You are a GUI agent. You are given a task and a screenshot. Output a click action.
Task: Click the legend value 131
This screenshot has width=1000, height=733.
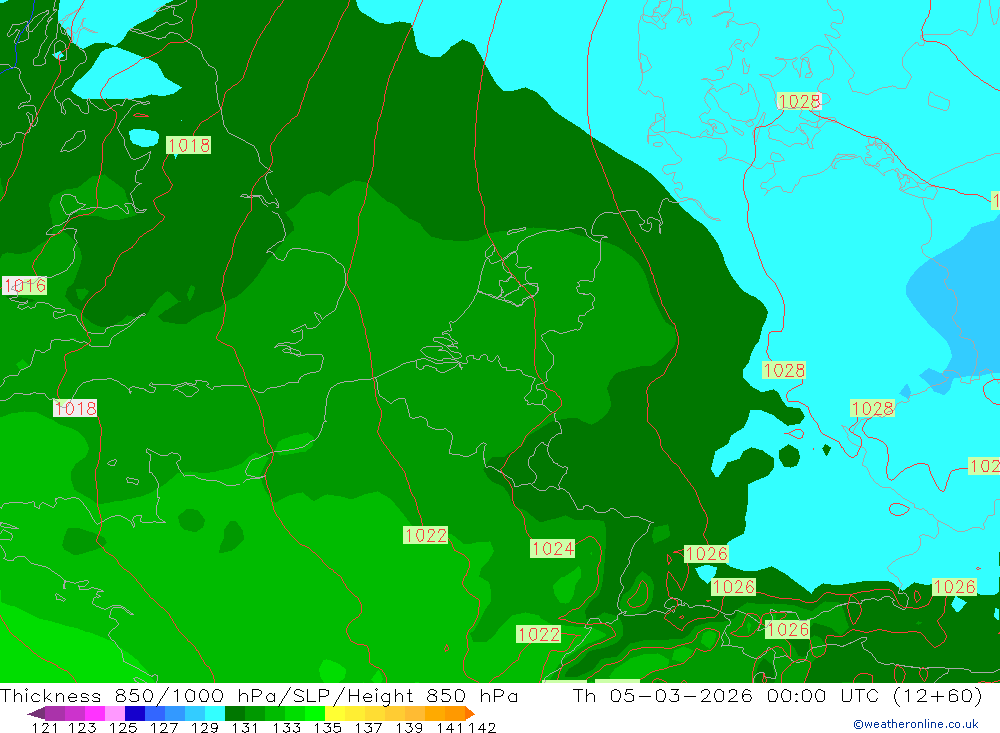coord(244,727)
